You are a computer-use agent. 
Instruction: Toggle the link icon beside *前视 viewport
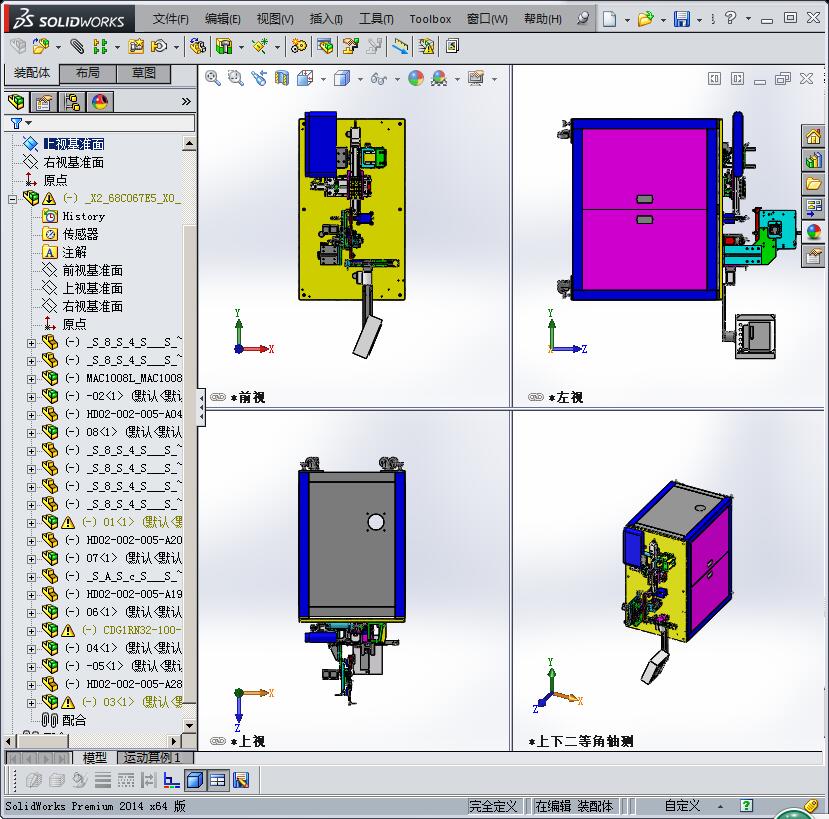tap(218, 397)
